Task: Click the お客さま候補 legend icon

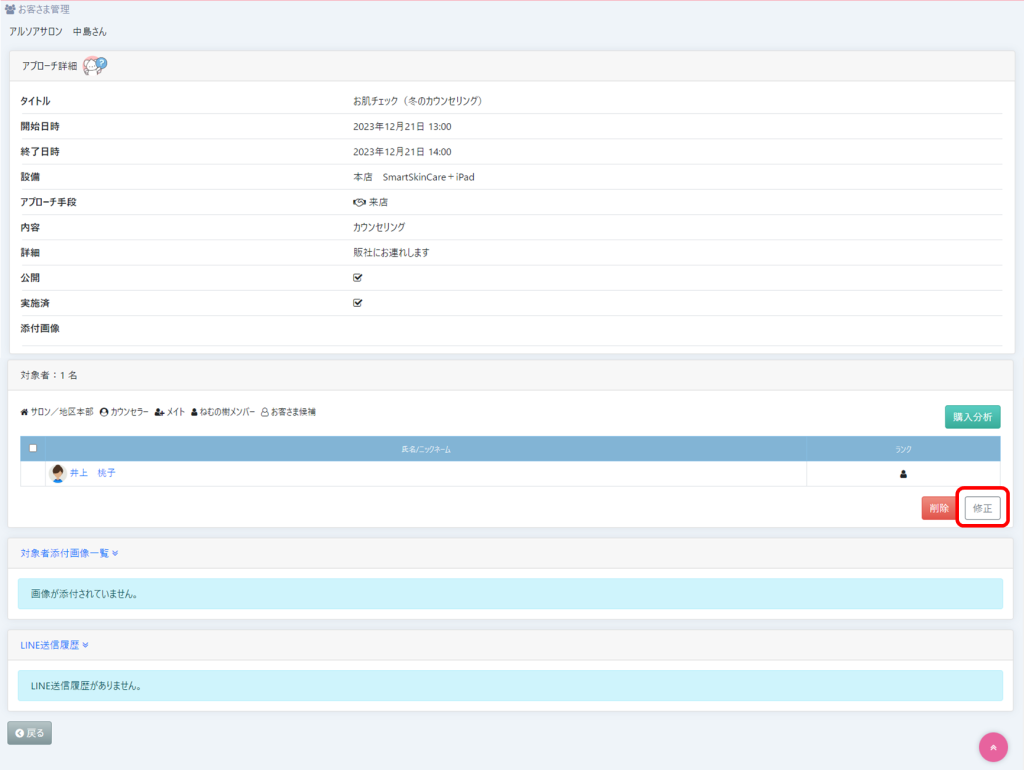Action: [265, 412]
